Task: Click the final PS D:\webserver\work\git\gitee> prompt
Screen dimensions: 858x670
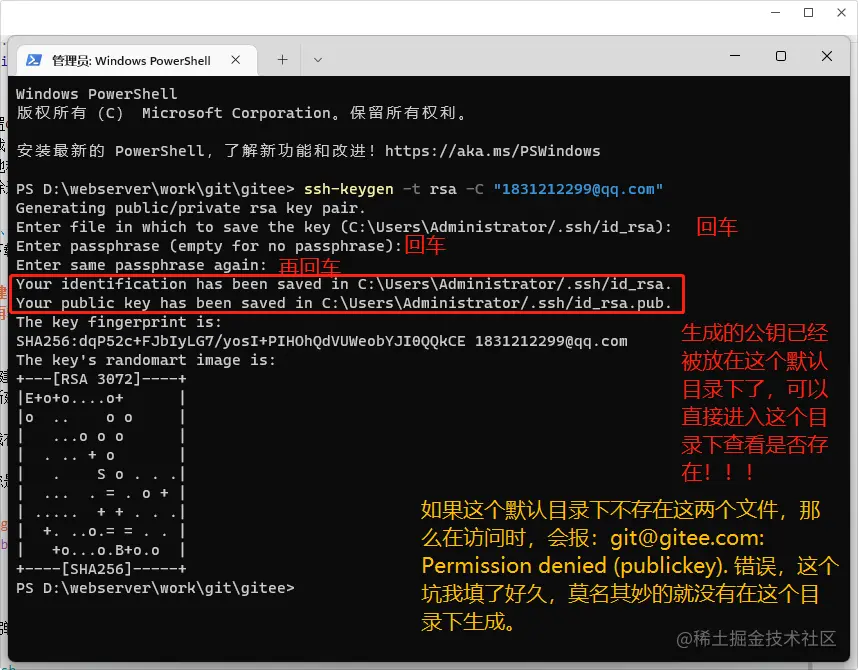Action: (155, 588)
